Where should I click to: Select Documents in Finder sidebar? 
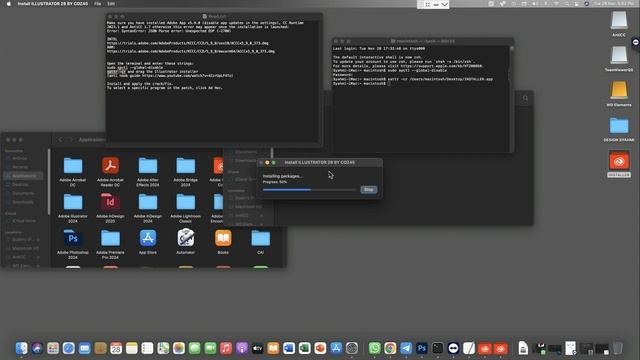point(23,193)
